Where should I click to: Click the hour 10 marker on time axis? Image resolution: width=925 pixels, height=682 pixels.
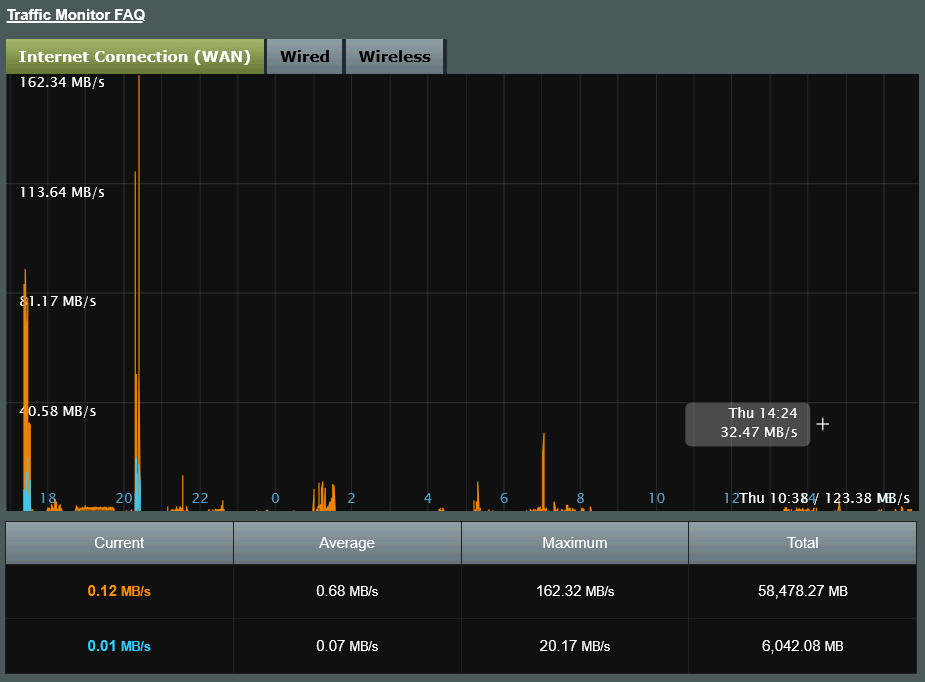click(656, 498)
